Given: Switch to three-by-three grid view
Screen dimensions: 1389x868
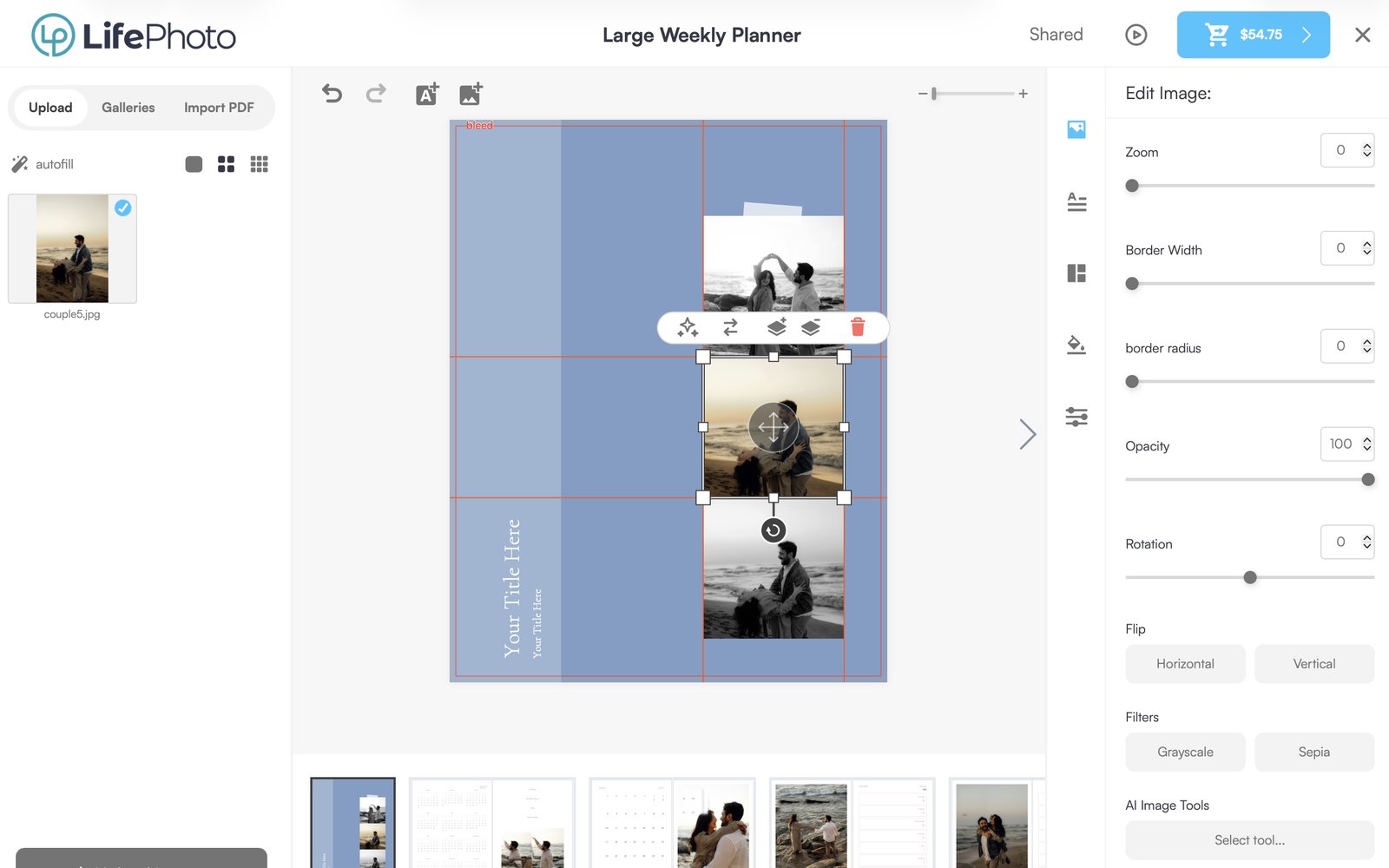Looking at the screenshot, I should (x=259, y=164).
